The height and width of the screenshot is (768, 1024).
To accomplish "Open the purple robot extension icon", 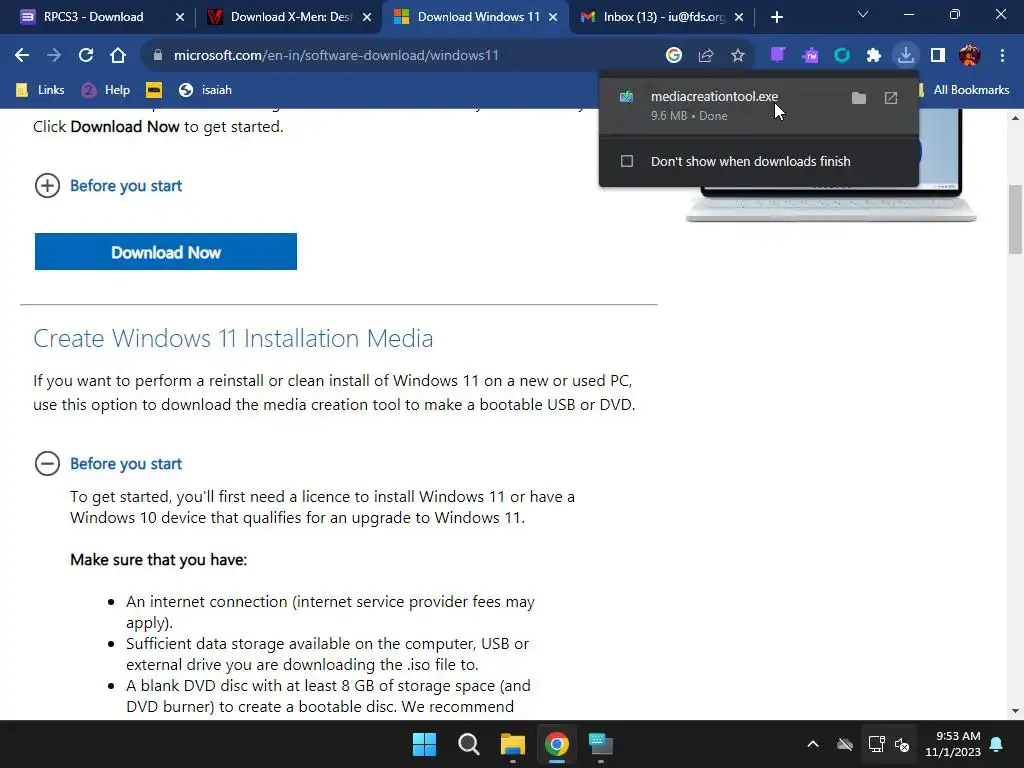I will [810, 56].
